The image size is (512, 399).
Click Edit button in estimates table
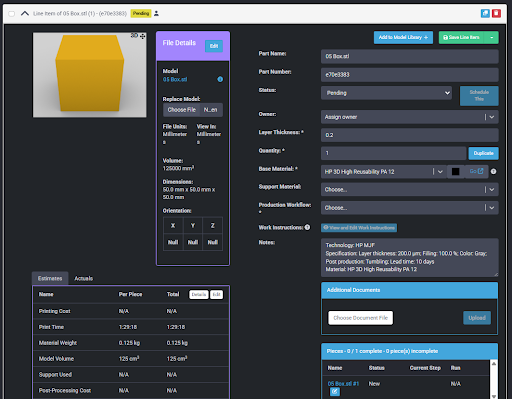coord(217,295)
